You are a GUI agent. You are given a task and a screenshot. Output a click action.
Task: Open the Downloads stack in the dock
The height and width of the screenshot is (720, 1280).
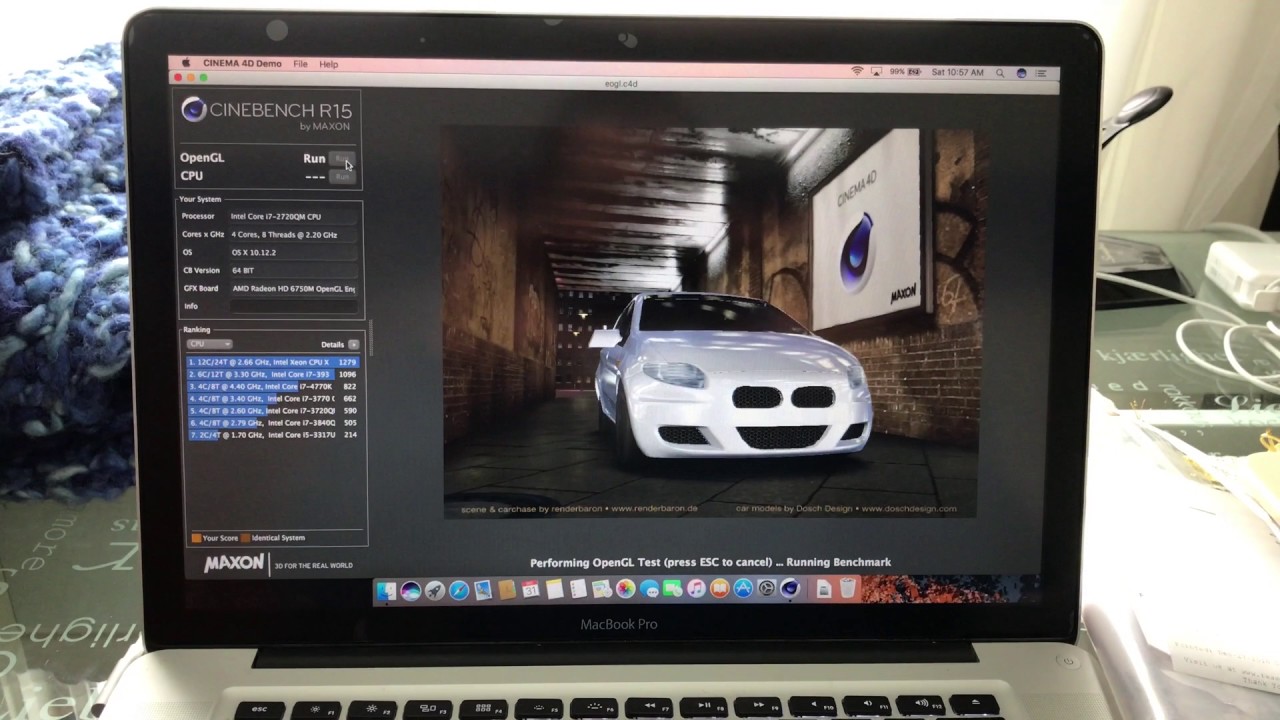coord(824,590)
